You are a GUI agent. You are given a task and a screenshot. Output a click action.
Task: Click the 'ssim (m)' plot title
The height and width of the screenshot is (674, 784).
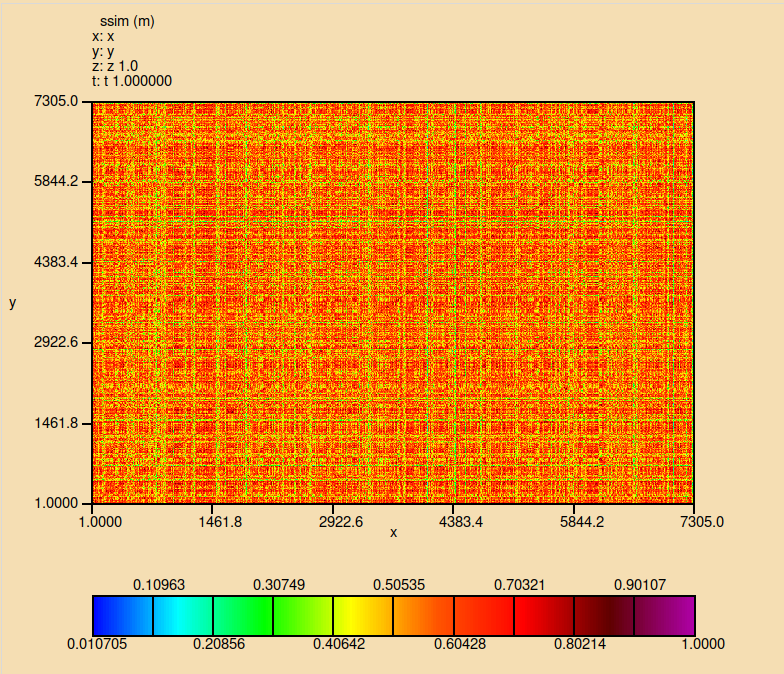(x=125, y=21)
